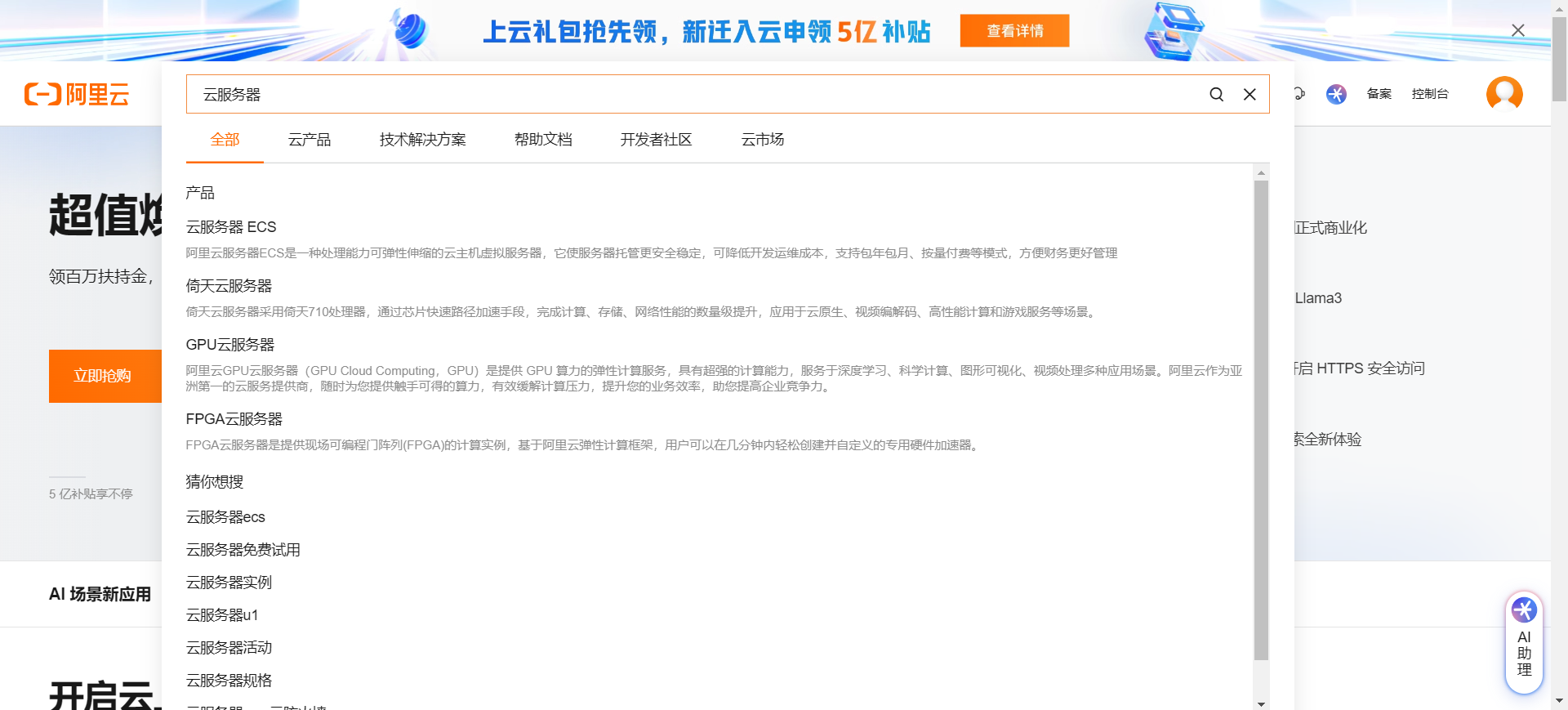Choose the 云服务器免费试用 suggestion
Screen dimensions: 1568x710
click(243, 550)
